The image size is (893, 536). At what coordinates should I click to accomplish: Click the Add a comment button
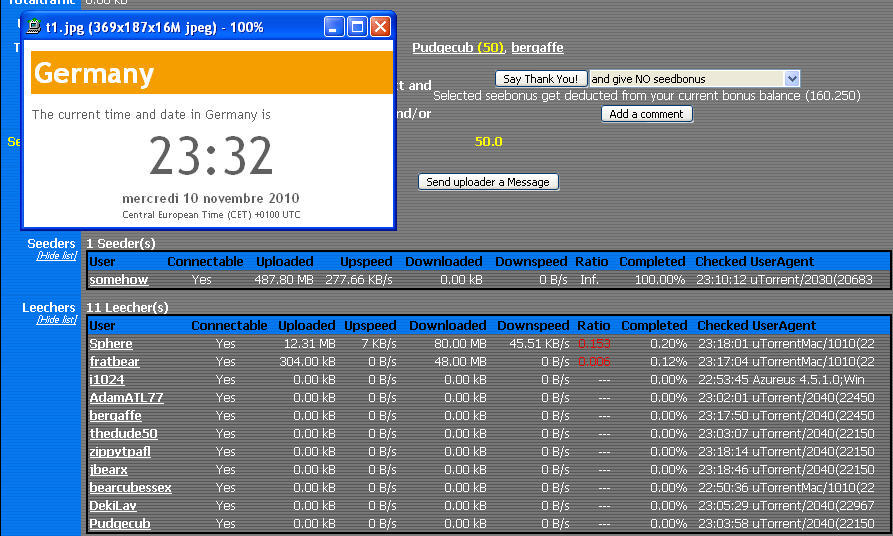click(x=646, y=114)
